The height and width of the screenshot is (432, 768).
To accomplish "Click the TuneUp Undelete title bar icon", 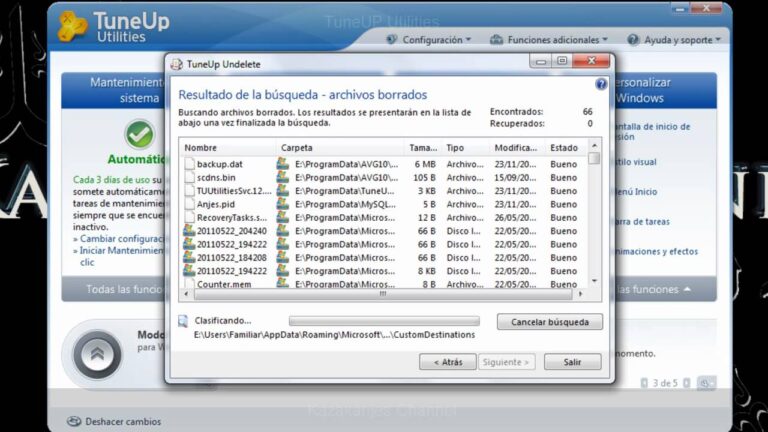I will coord(176,64).
